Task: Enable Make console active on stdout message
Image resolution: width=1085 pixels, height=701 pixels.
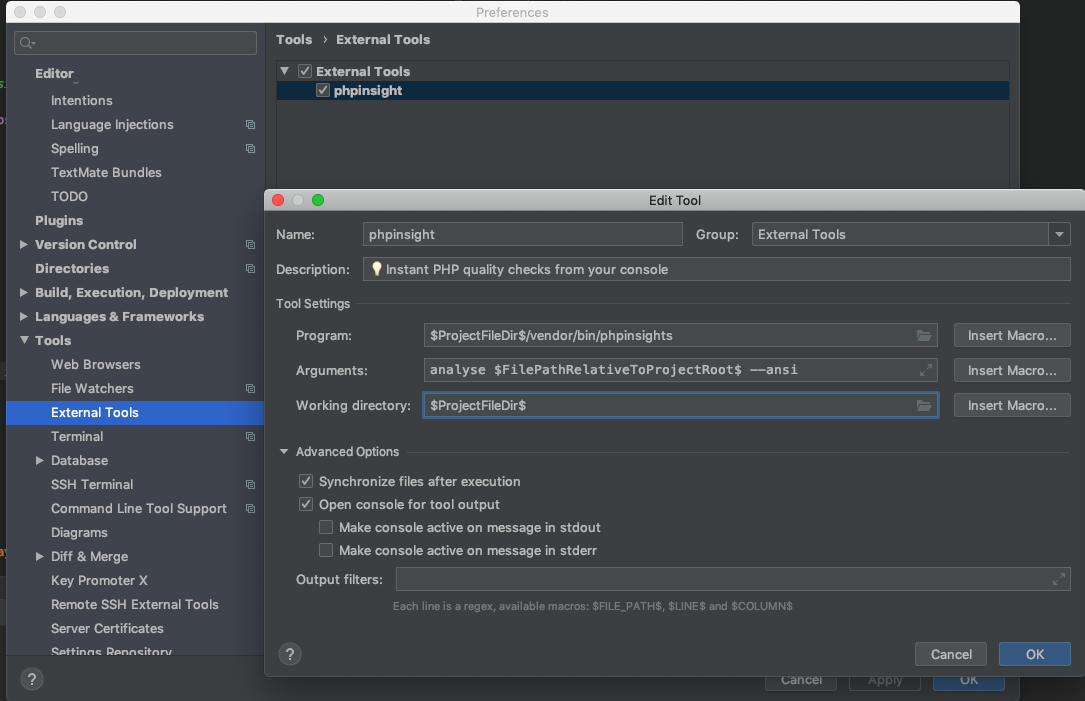Action: (x=326, y=527)
